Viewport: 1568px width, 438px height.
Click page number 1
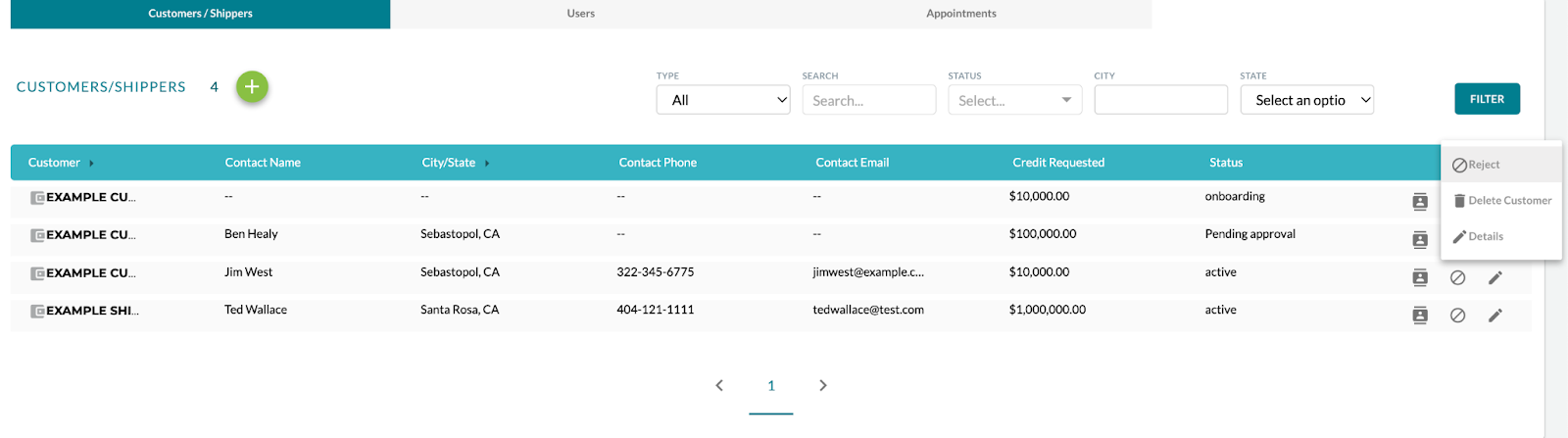[771, 386]
